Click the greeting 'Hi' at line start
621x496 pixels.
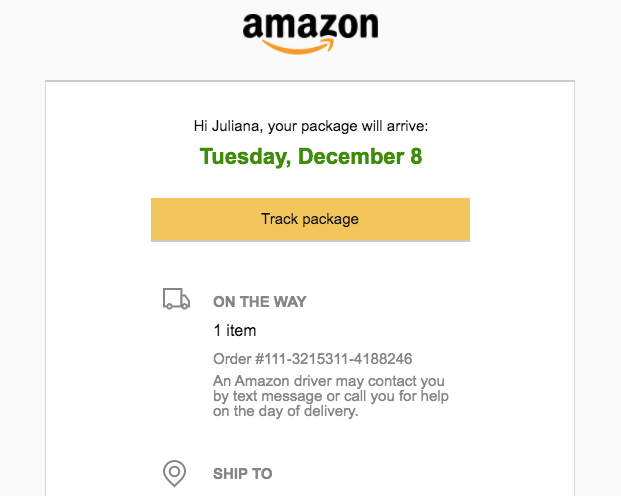point(200,126)
